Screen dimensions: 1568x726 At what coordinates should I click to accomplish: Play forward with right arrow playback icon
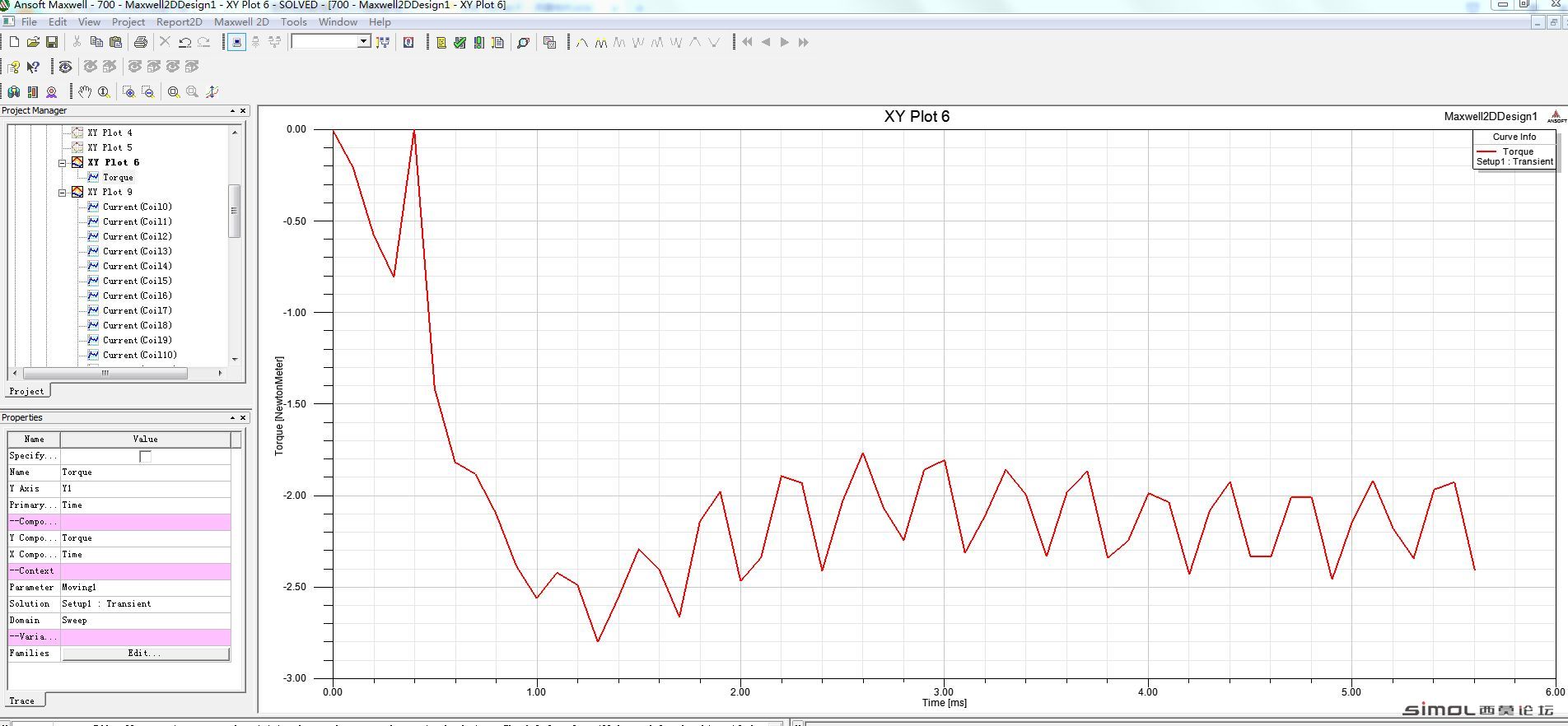785,42
